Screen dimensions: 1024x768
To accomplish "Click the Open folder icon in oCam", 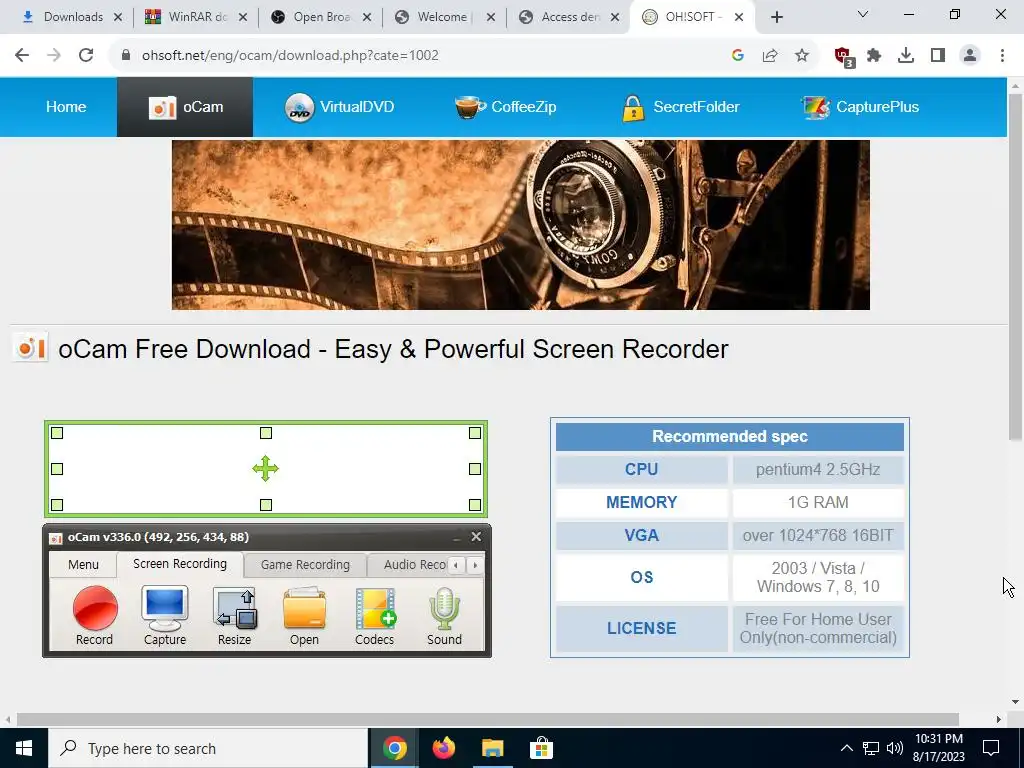I will pos(304,608).
